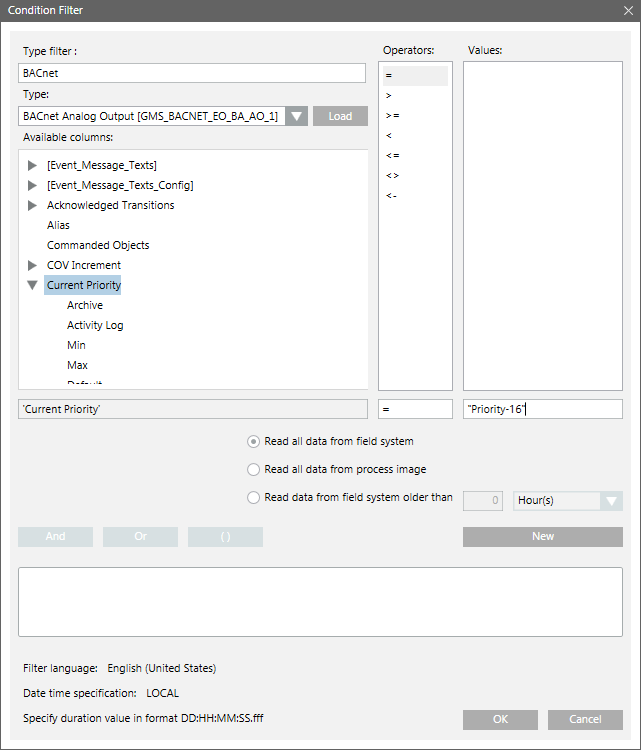This screenshot has width=641, height=750.
Task: Pick the '>=' operator
Action: pyautogui.click(x=393, y=115)
